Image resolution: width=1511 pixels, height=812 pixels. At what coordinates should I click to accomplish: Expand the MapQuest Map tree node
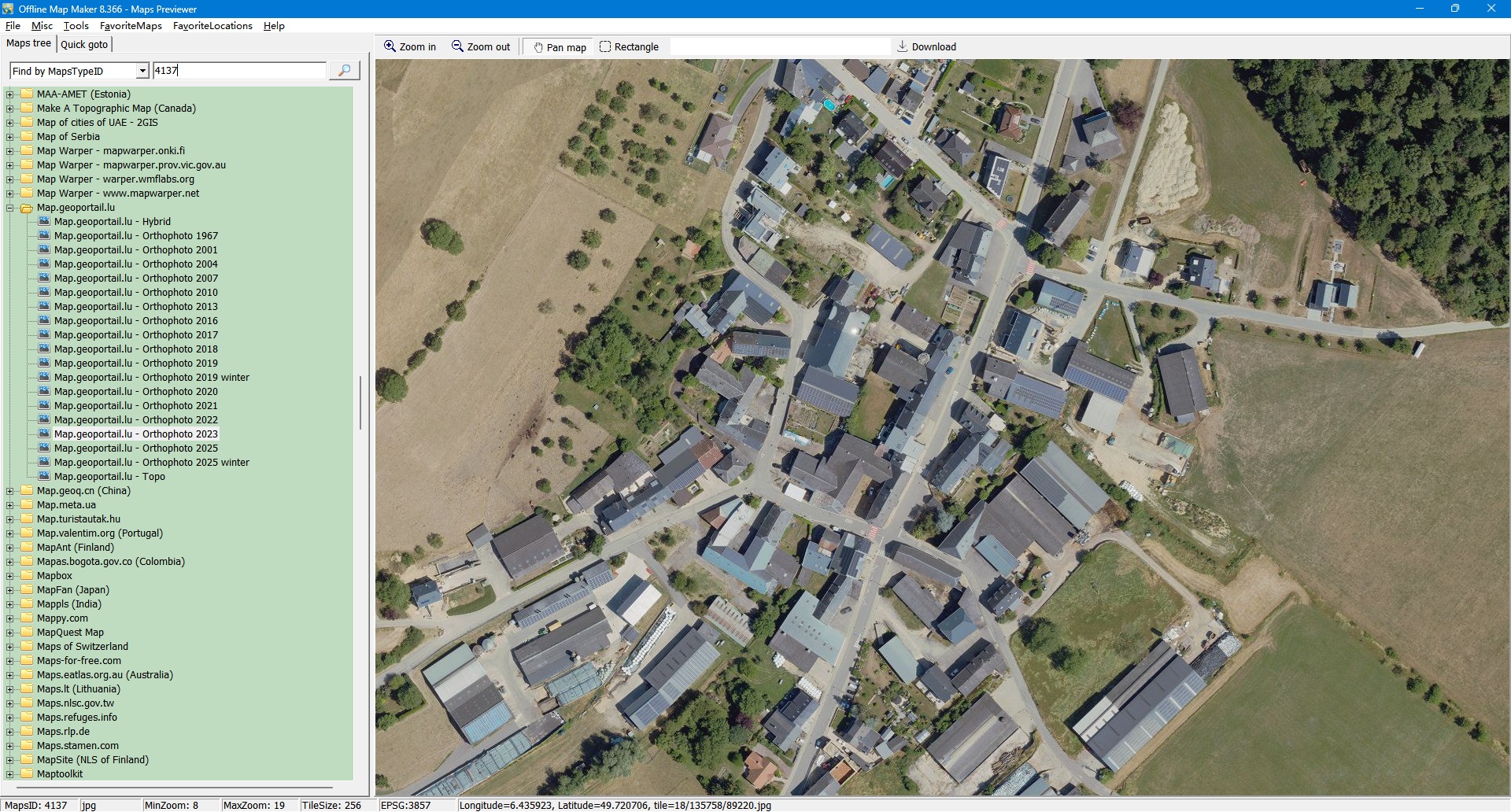pyautogui.click(x=10, y=633)
